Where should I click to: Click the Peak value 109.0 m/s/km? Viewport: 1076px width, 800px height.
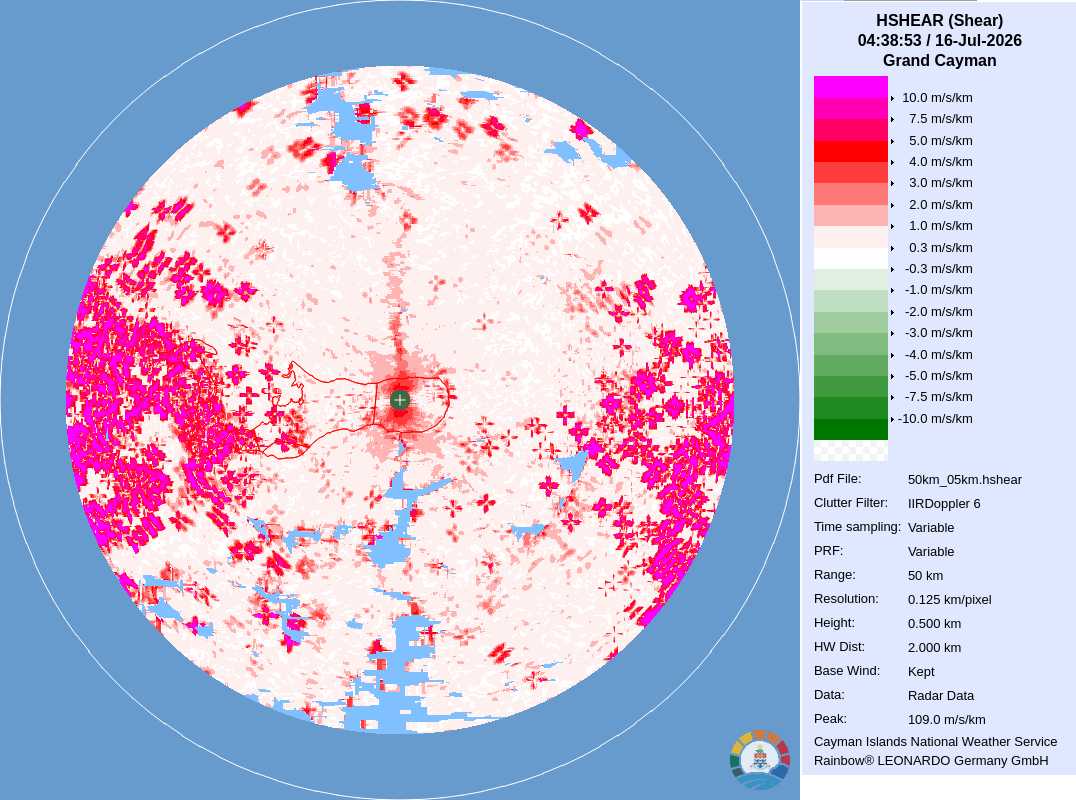[946, 720]
